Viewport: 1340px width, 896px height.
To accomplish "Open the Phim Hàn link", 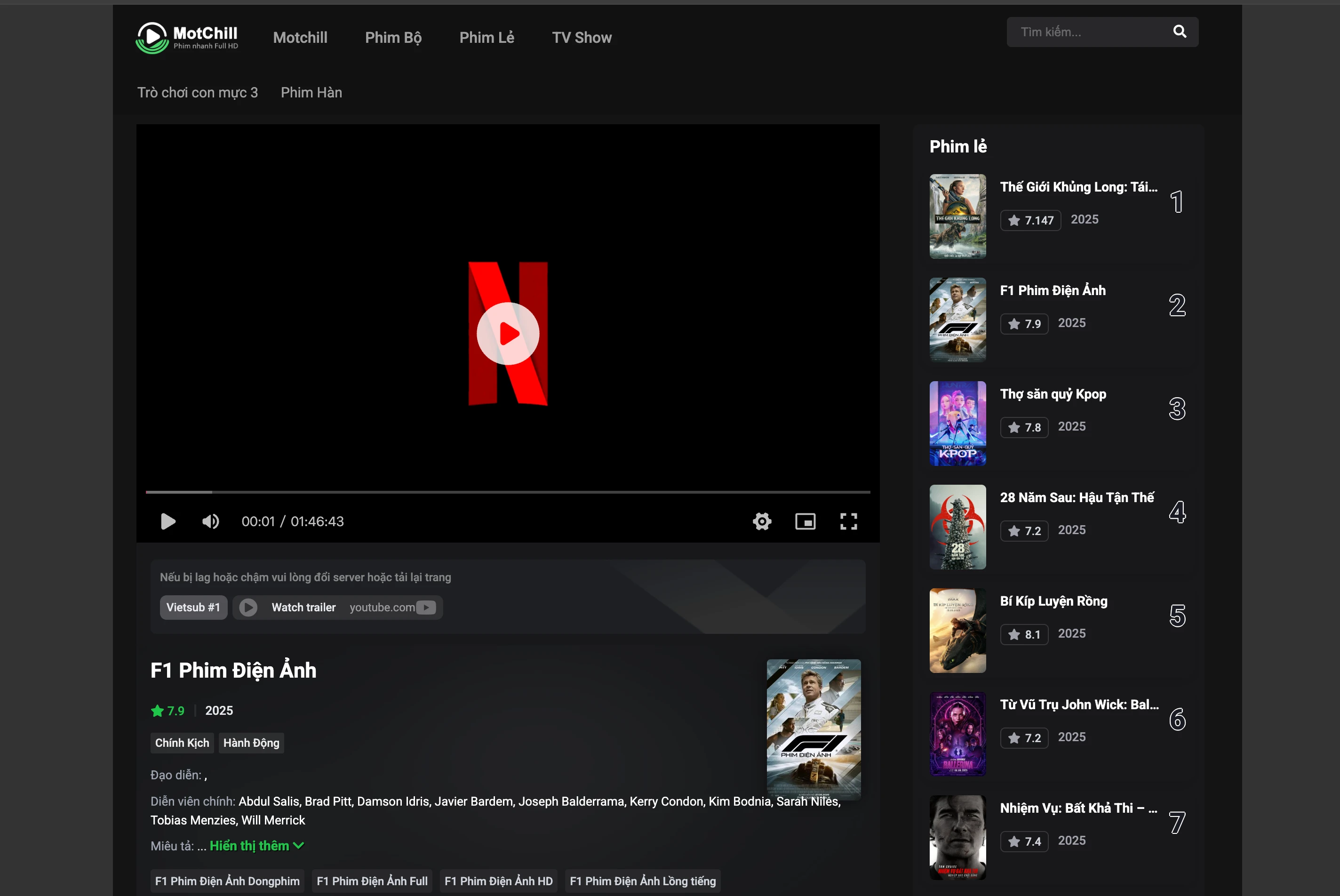I will point(311,92).
